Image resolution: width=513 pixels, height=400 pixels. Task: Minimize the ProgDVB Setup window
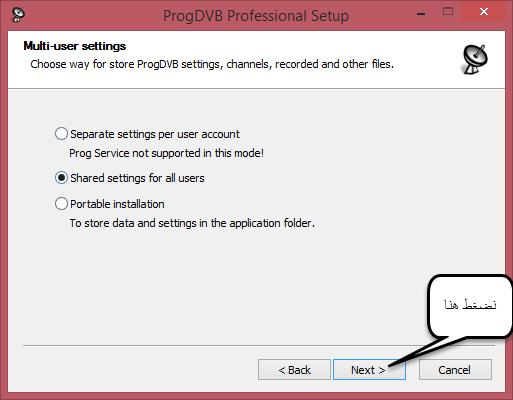pyautogui.click(x=421, y=14)
